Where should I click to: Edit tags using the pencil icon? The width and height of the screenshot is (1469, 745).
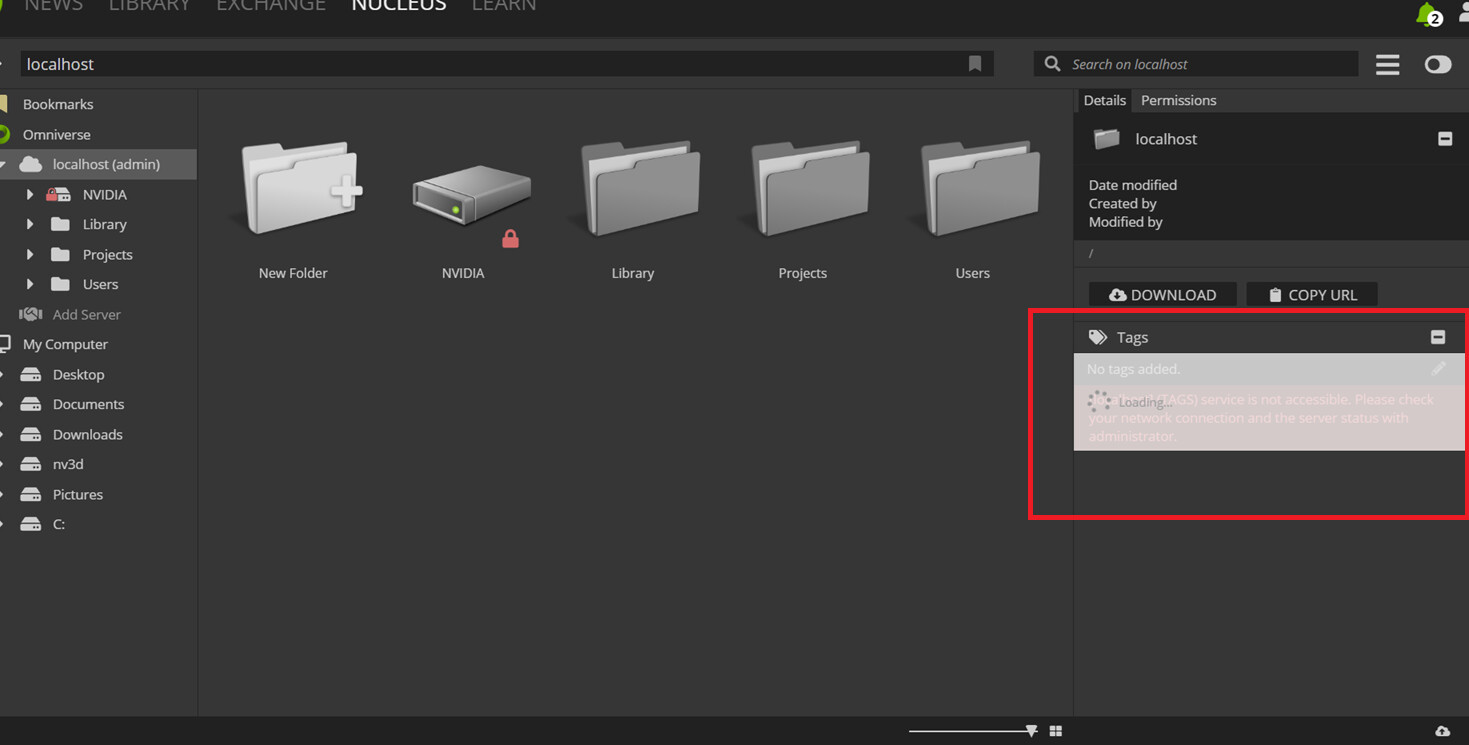tap(1440, 368)
